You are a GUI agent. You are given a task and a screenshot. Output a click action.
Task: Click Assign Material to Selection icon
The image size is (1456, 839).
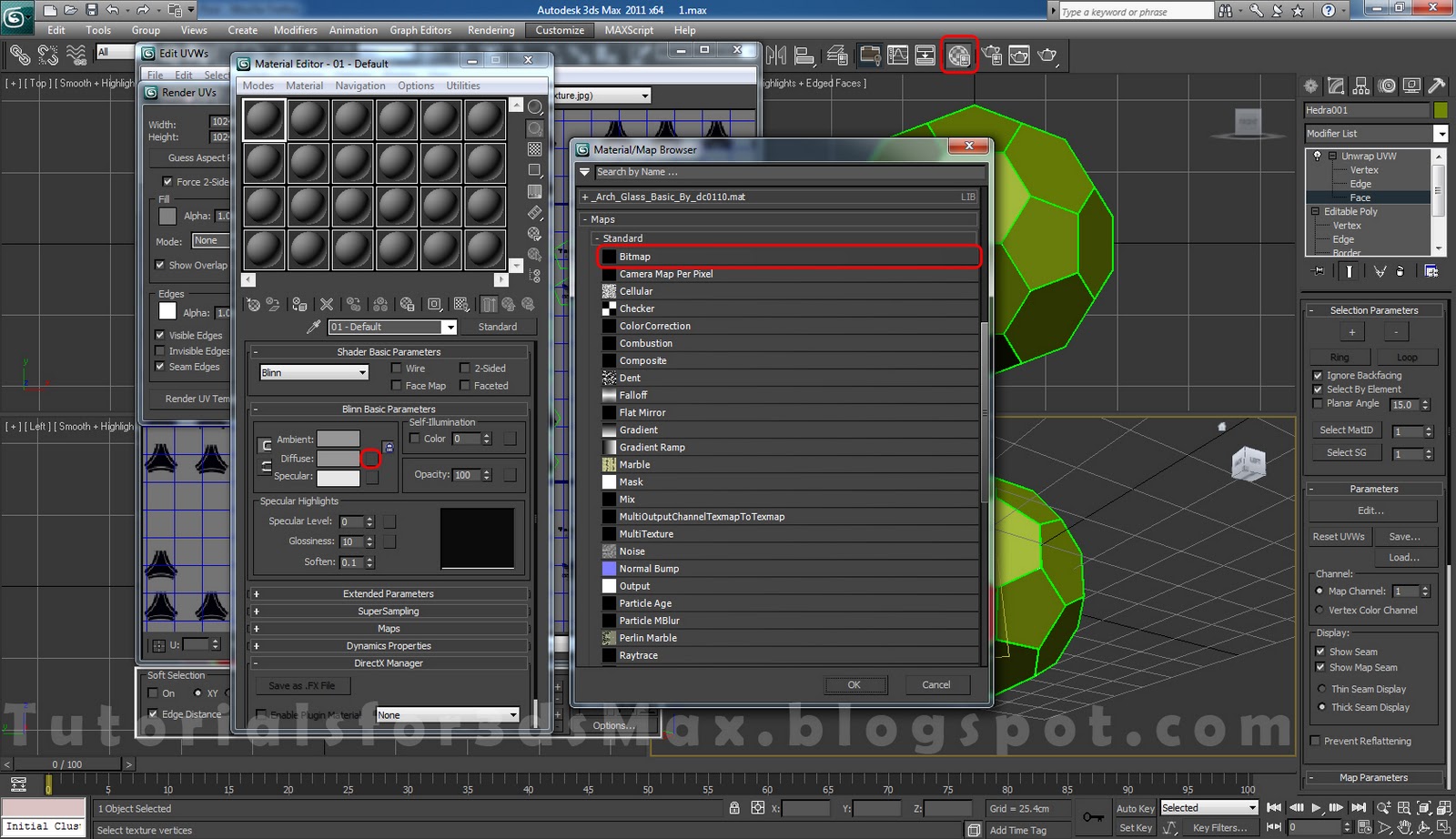[x=299, y=304]
